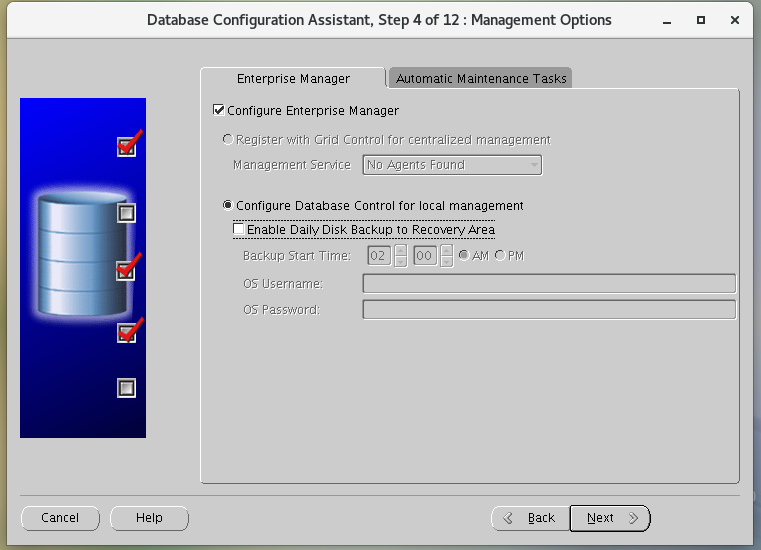
Task: Click the 'Management Service' label
Action: tap(292, 165)
